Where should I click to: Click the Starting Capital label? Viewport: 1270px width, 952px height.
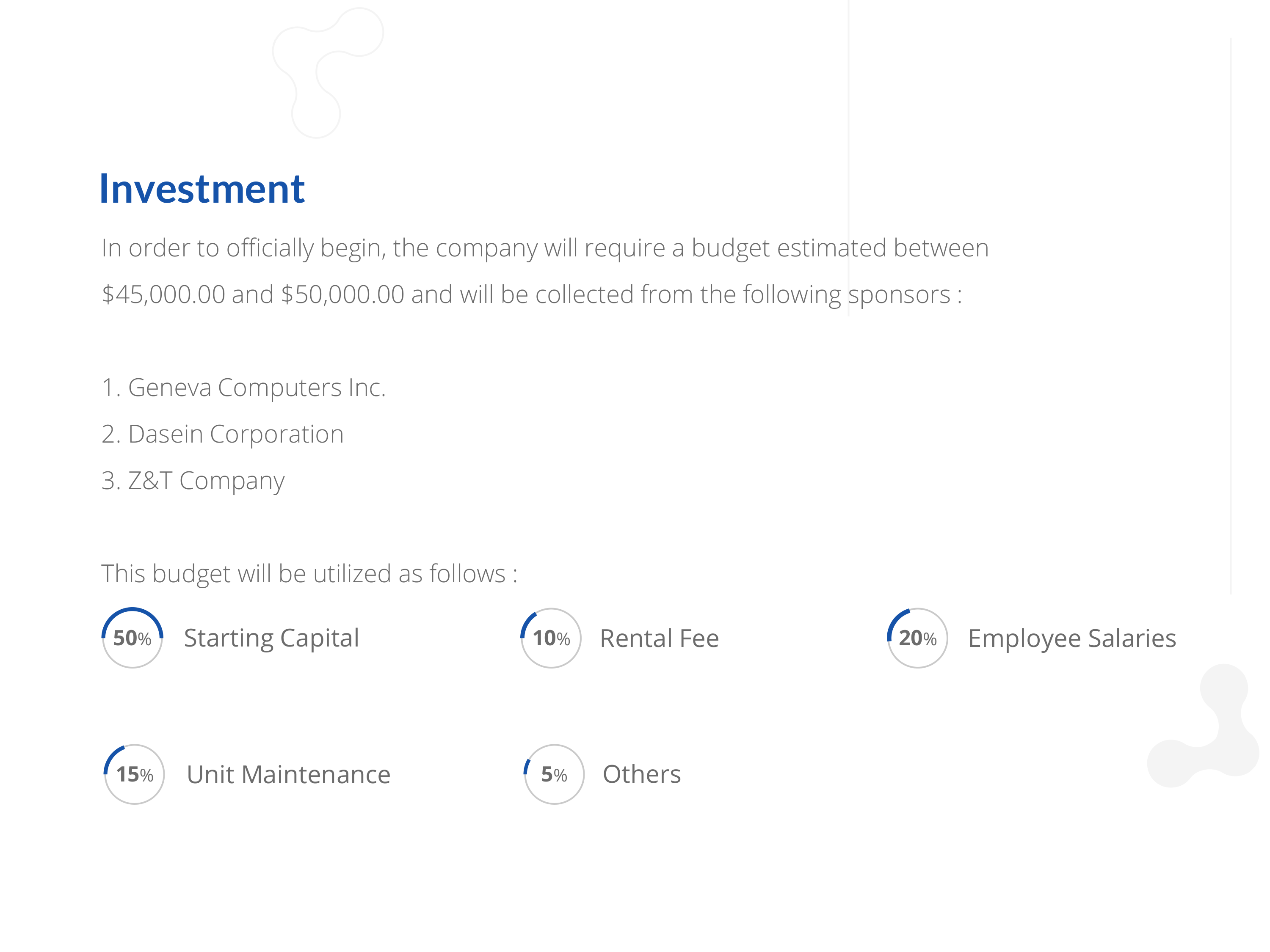tap(272, 638)
